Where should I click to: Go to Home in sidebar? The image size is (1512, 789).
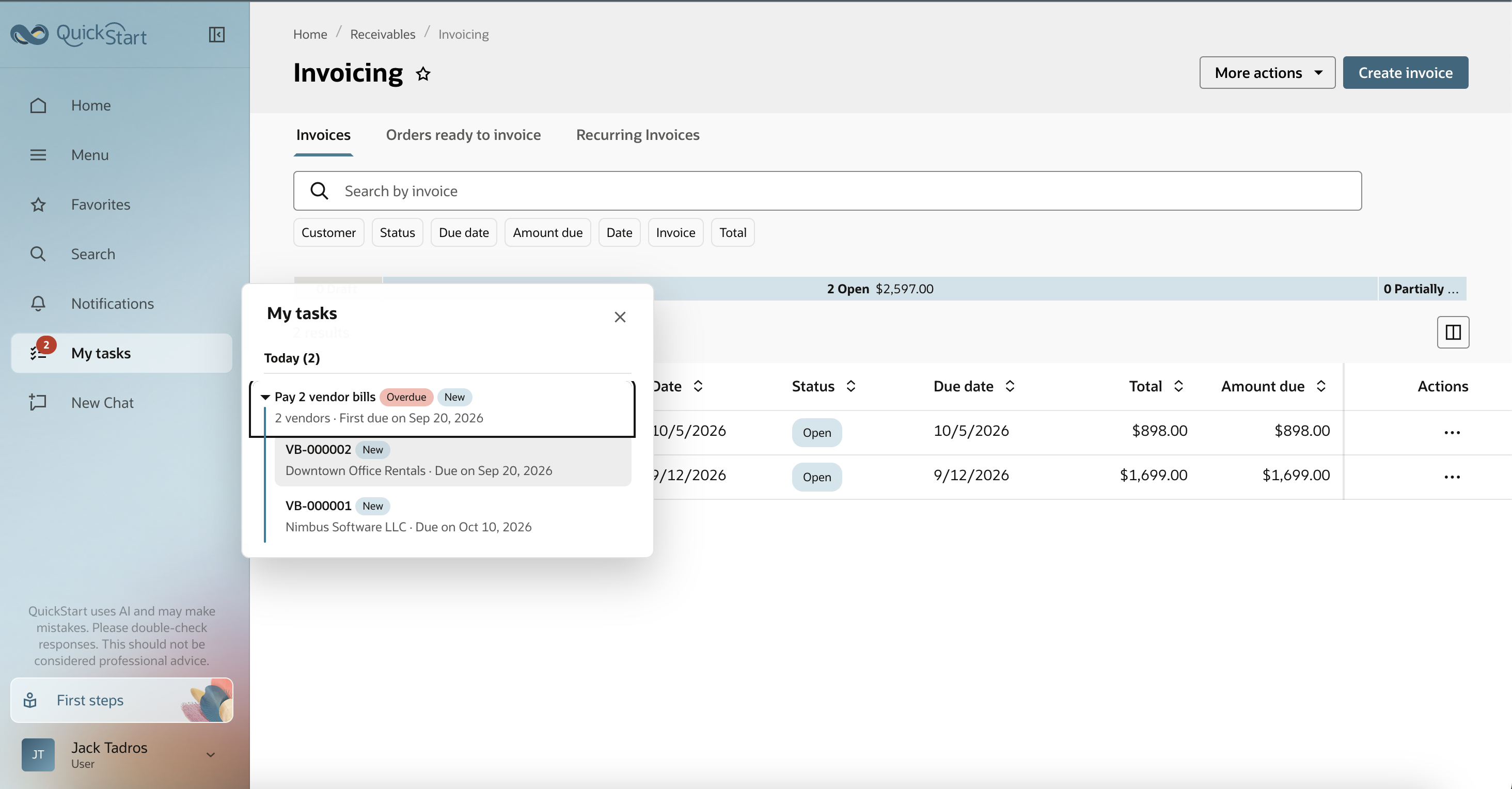(121, 105)
